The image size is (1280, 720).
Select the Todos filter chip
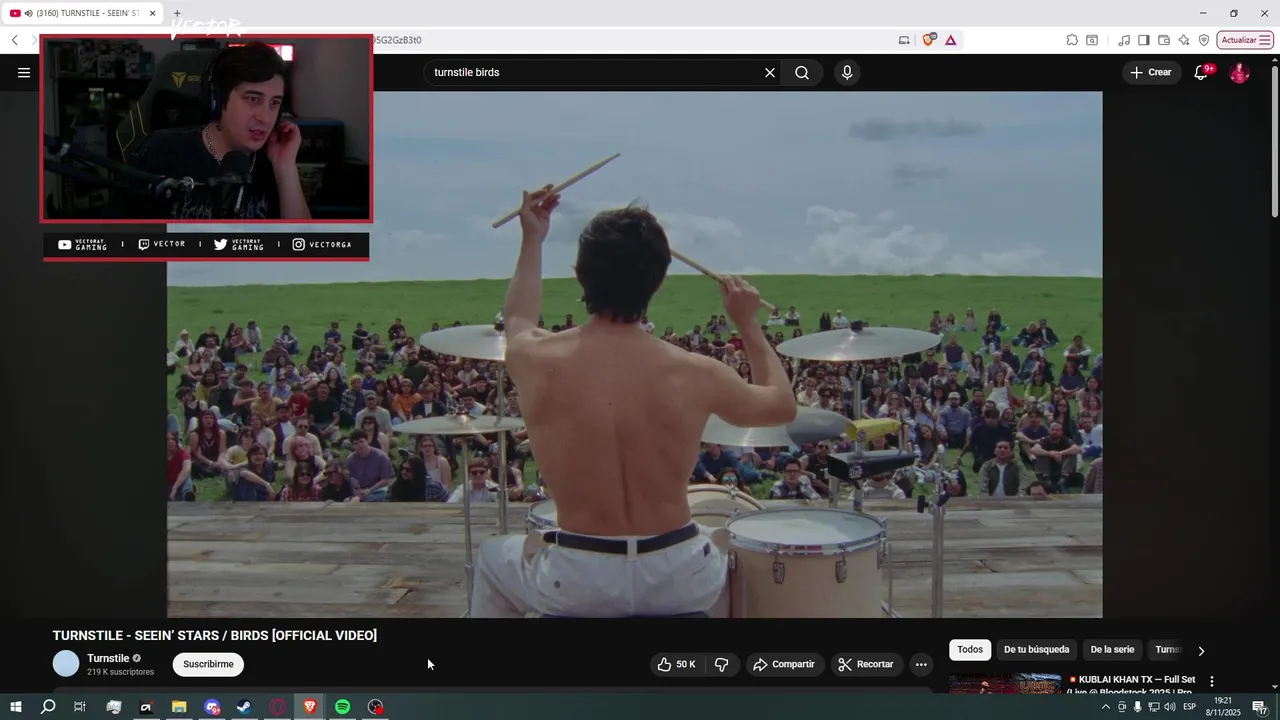click(x=970, y=650)
